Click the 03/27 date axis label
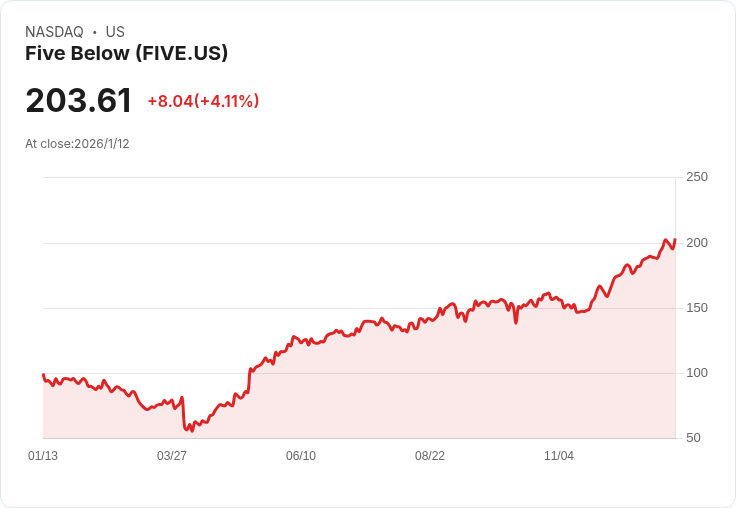 172,456
